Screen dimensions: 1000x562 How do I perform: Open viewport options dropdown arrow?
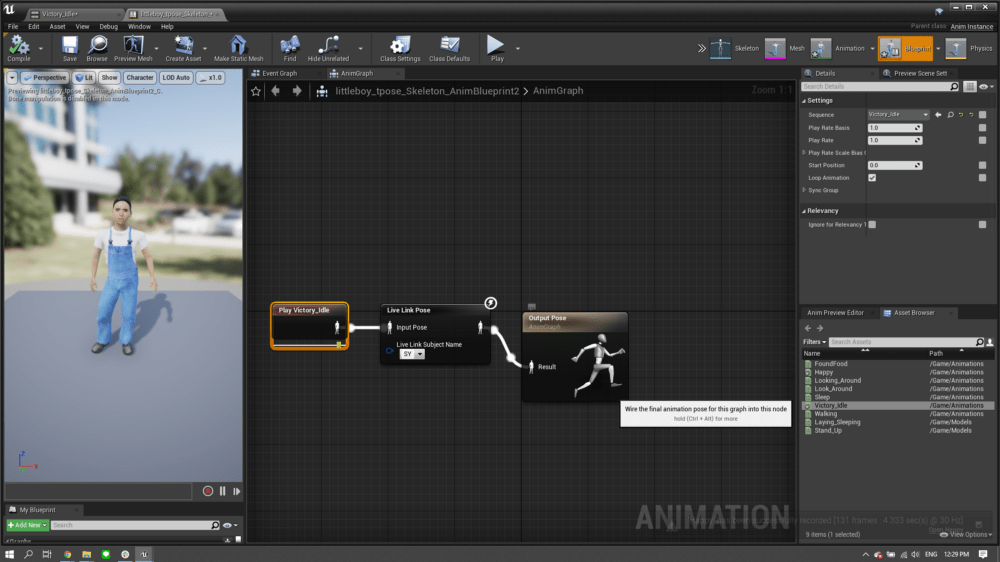point(12,78)
